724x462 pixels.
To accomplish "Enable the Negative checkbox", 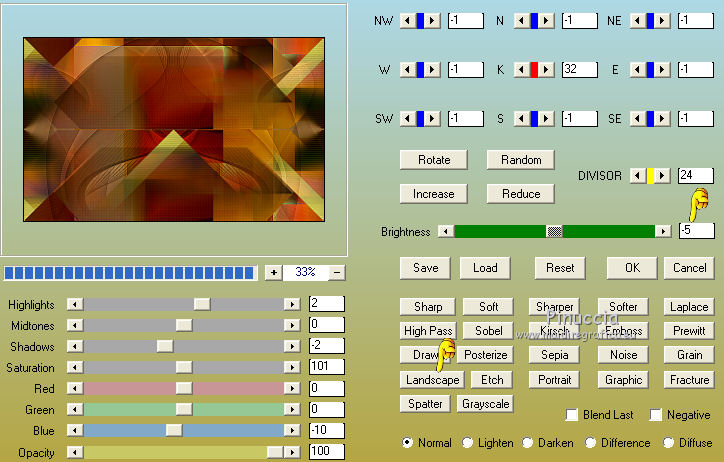I will click(x=656, y=414).
